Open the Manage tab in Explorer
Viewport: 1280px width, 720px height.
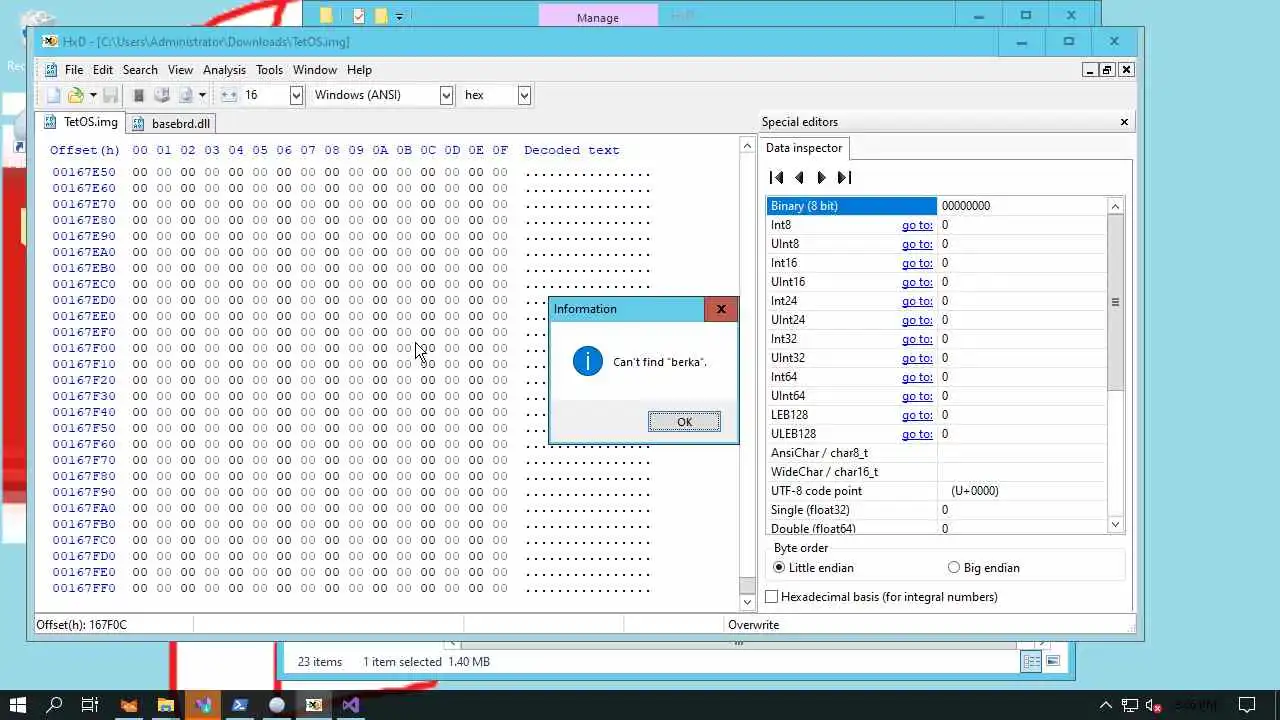598,17
